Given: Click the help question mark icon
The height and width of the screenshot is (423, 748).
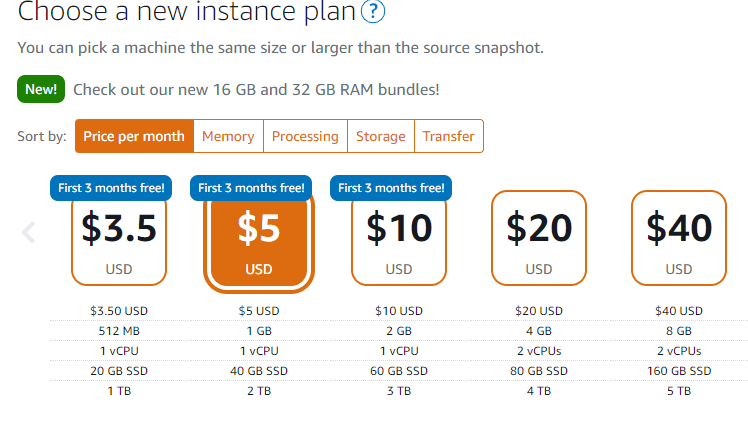Looking at the screenshot, I should click(x=374, y=13).
